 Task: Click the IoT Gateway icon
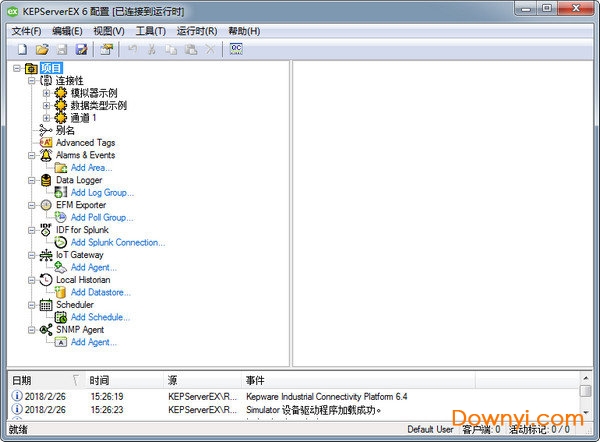pyautogui.click(x=46, y=255)
